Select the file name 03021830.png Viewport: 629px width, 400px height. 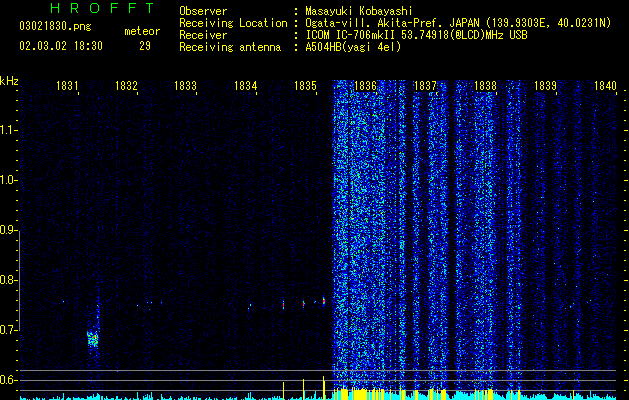[55, 26]
